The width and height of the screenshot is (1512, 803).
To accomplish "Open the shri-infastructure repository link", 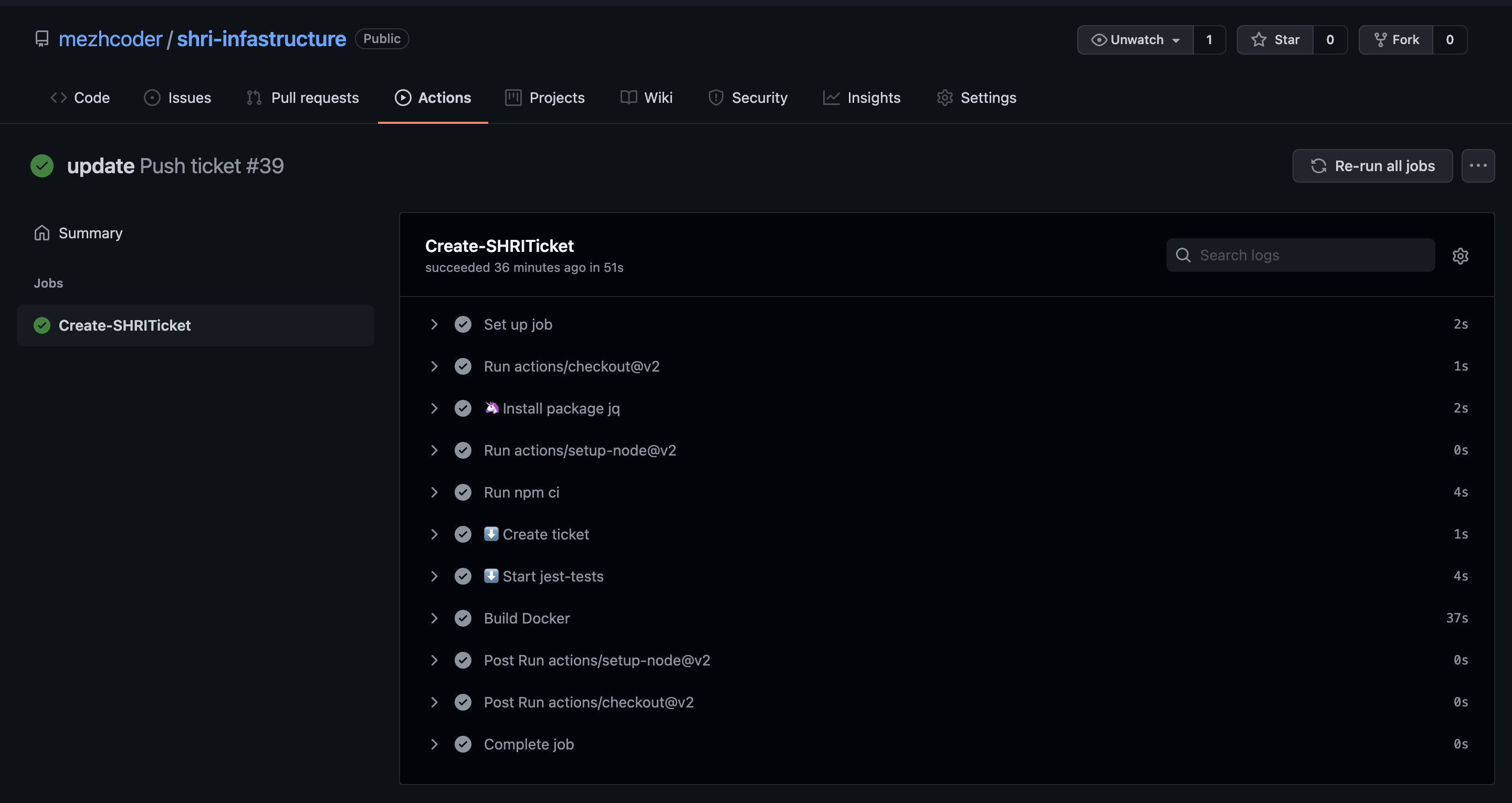I will tap(261, 39).
